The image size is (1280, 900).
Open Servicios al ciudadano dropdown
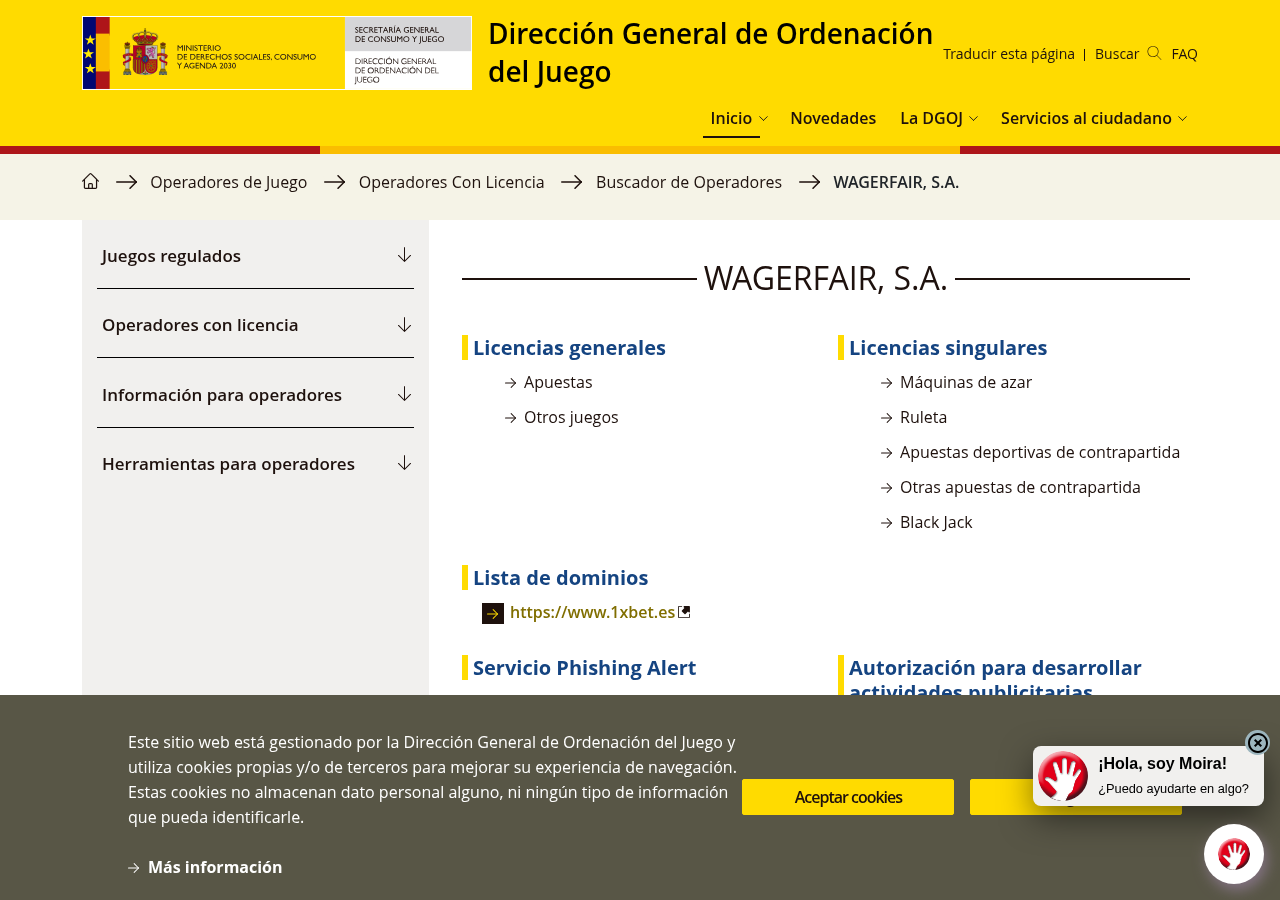pyautogui.click(x=1094, y=118)
